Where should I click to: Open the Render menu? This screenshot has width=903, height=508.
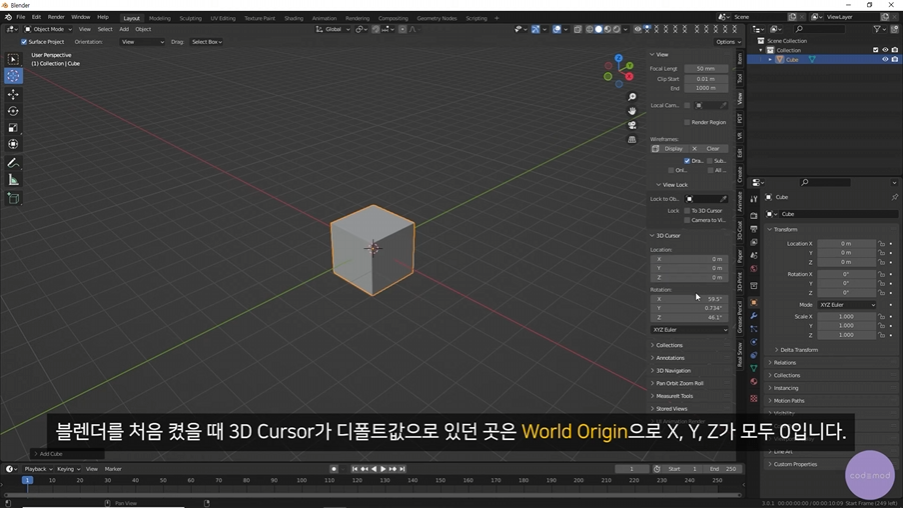pyautogui.click(x=56, y=17)
